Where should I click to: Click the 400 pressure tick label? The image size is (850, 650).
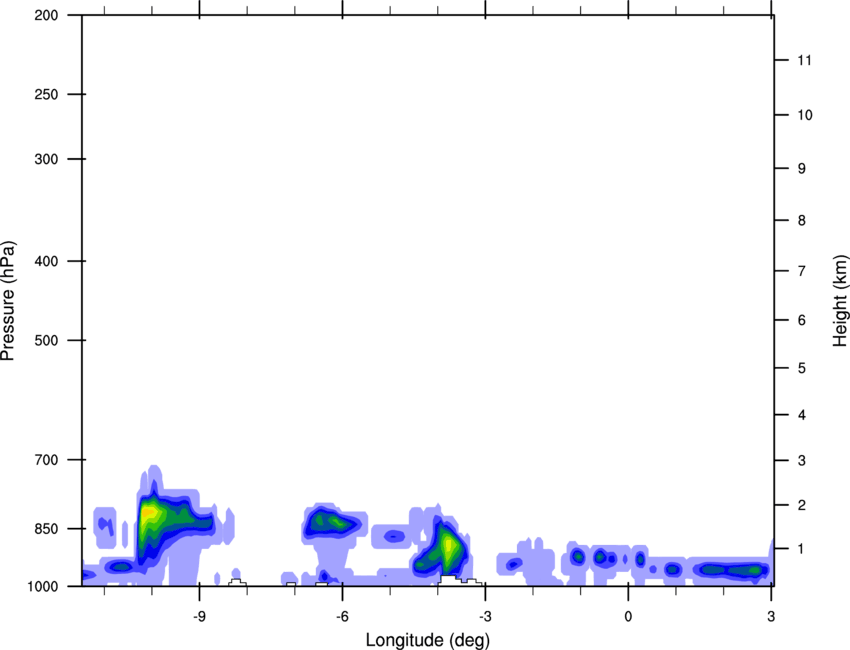(46, 261)
